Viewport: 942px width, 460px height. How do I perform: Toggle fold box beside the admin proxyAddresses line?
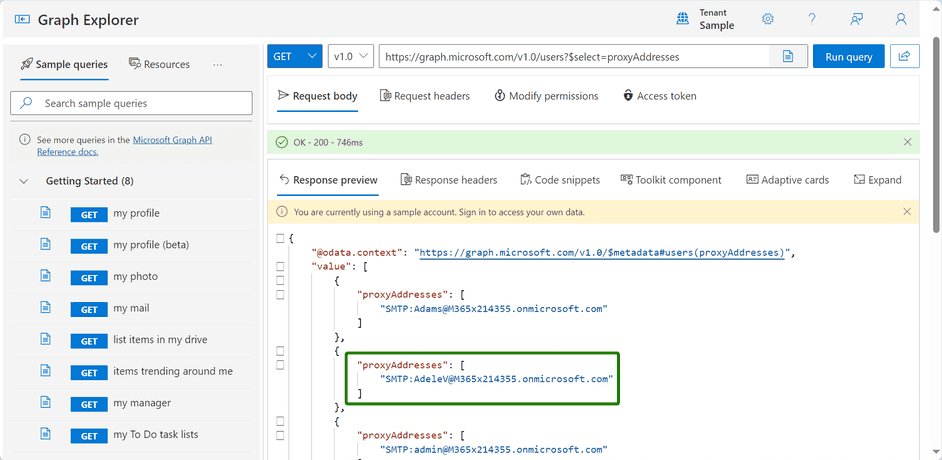[280, 435]
